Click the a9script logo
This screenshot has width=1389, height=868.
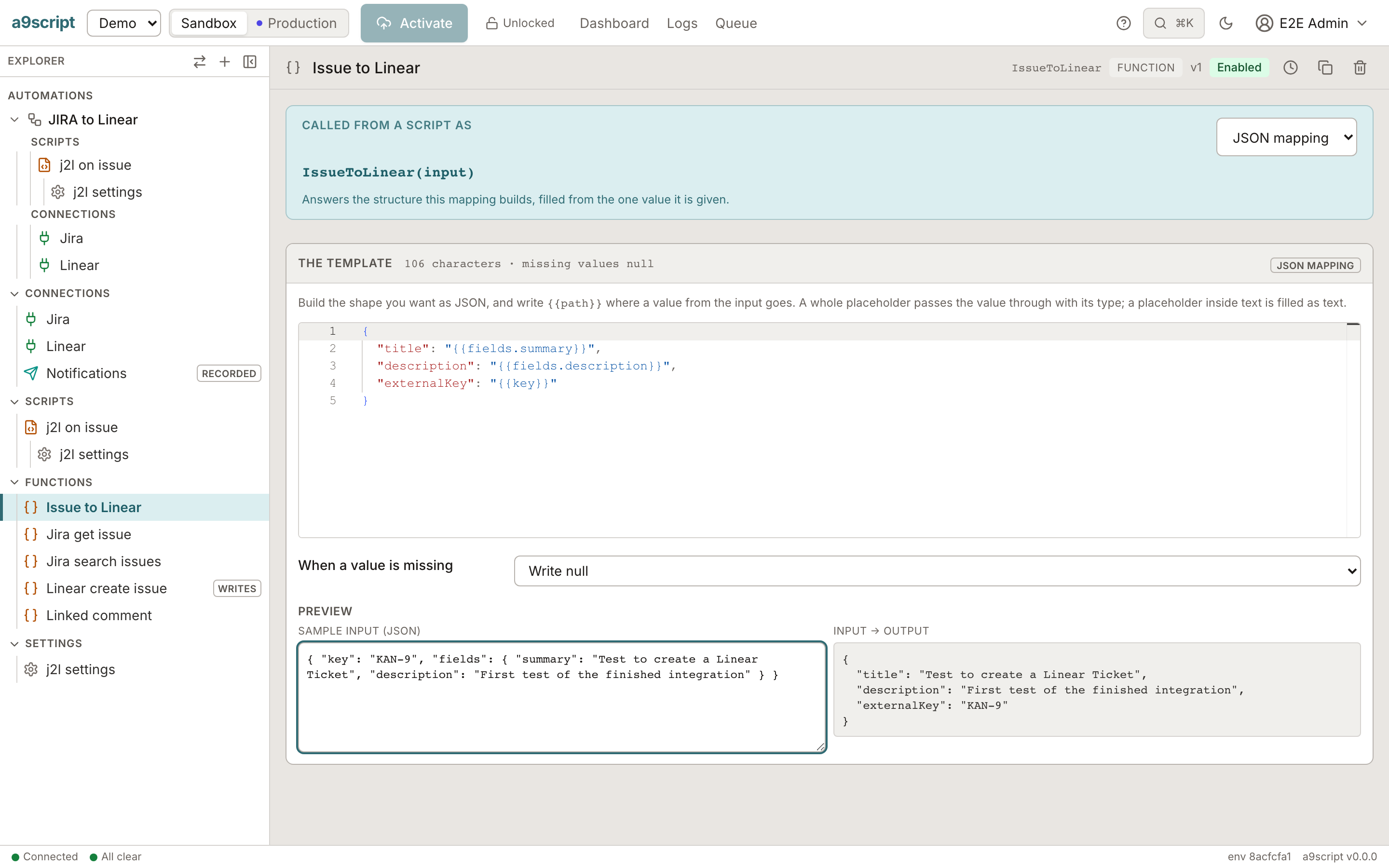pyautogui.click(x=43, y=22)
